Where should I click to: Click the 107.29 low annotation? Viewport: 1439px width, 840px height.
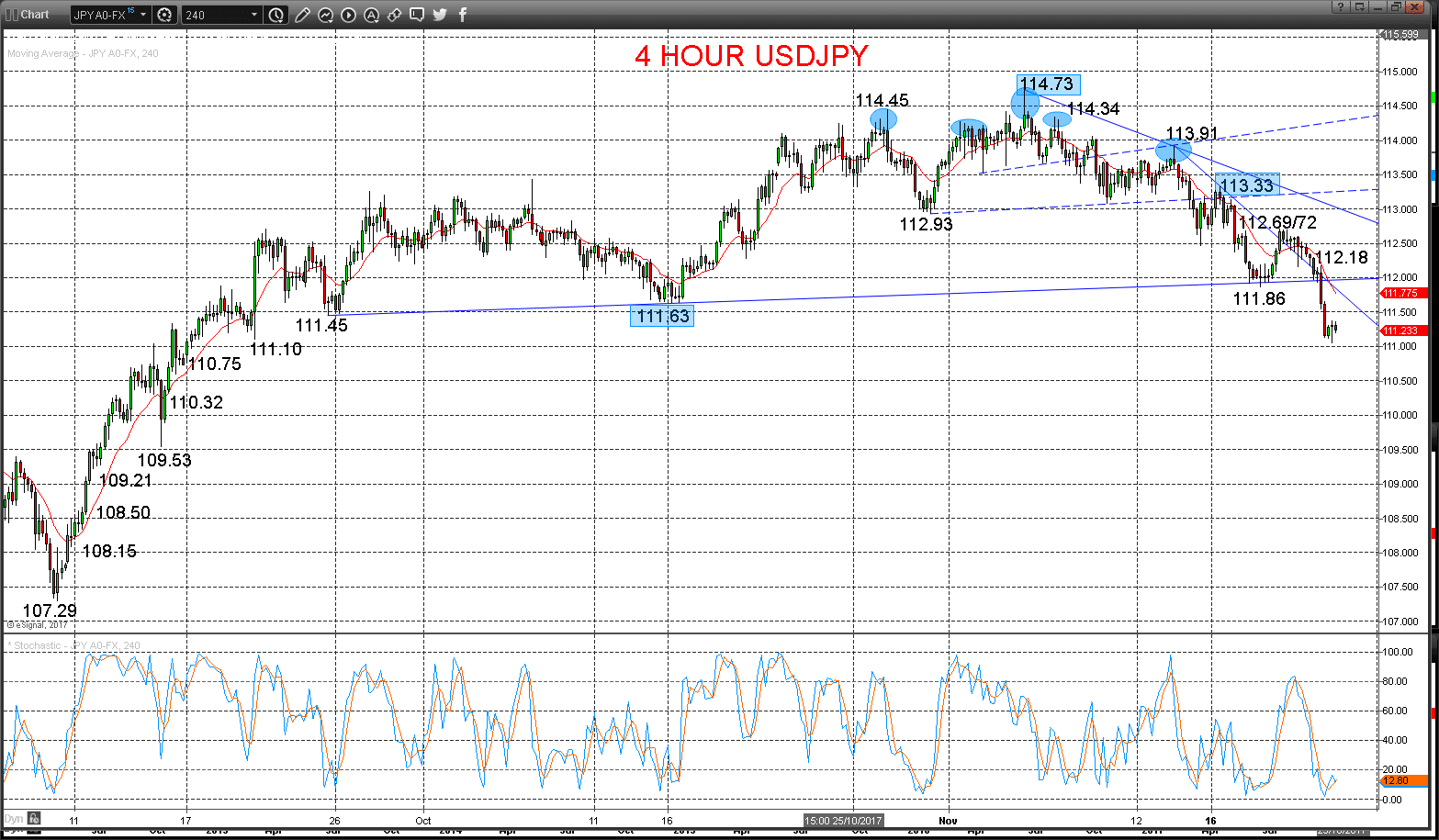[50, 610]
